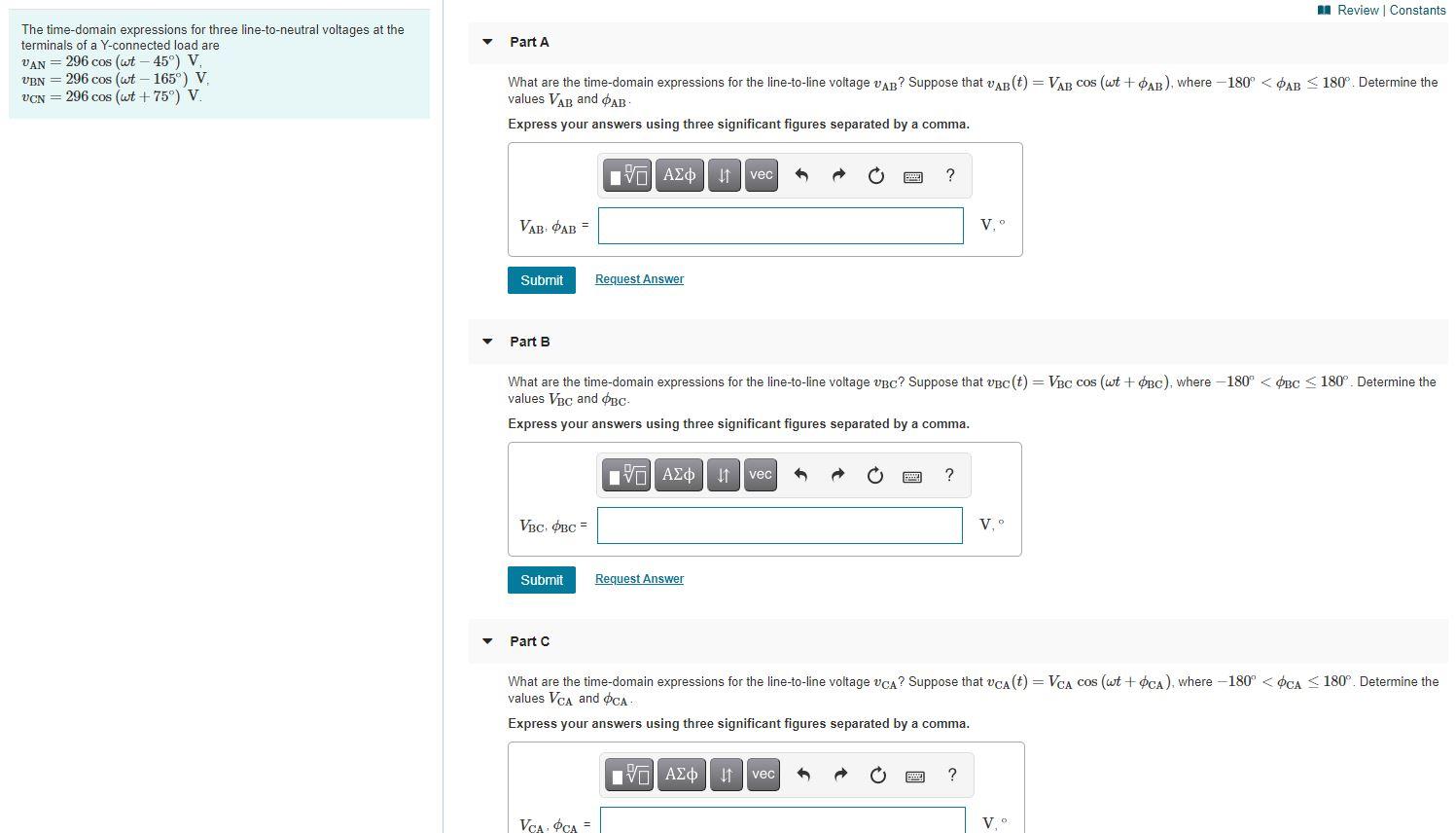
Task: Open the on-screen keyboard icon in Part A
Action: [x=912, y=176]
